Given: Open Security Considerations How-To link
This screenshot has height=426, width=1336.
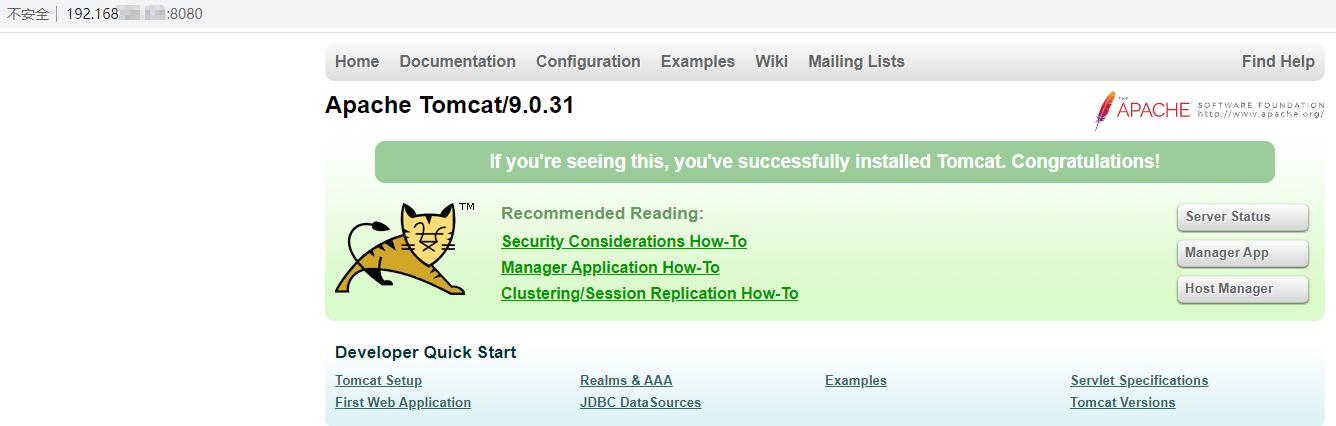Looking at the screenshot, I should 624,241.
